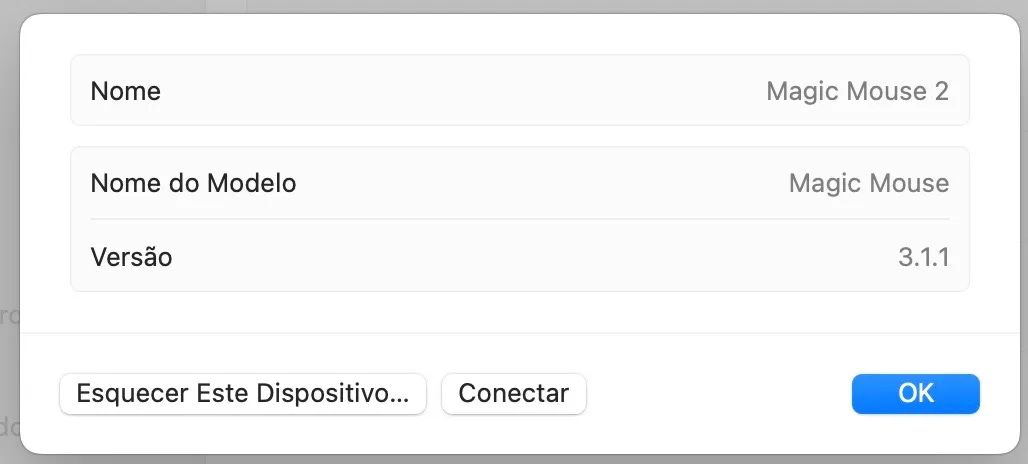The image size is (1028, 464).
Task: Select the 3.1.1 version number
Action: pyautogui.click(x=923, y=257)
